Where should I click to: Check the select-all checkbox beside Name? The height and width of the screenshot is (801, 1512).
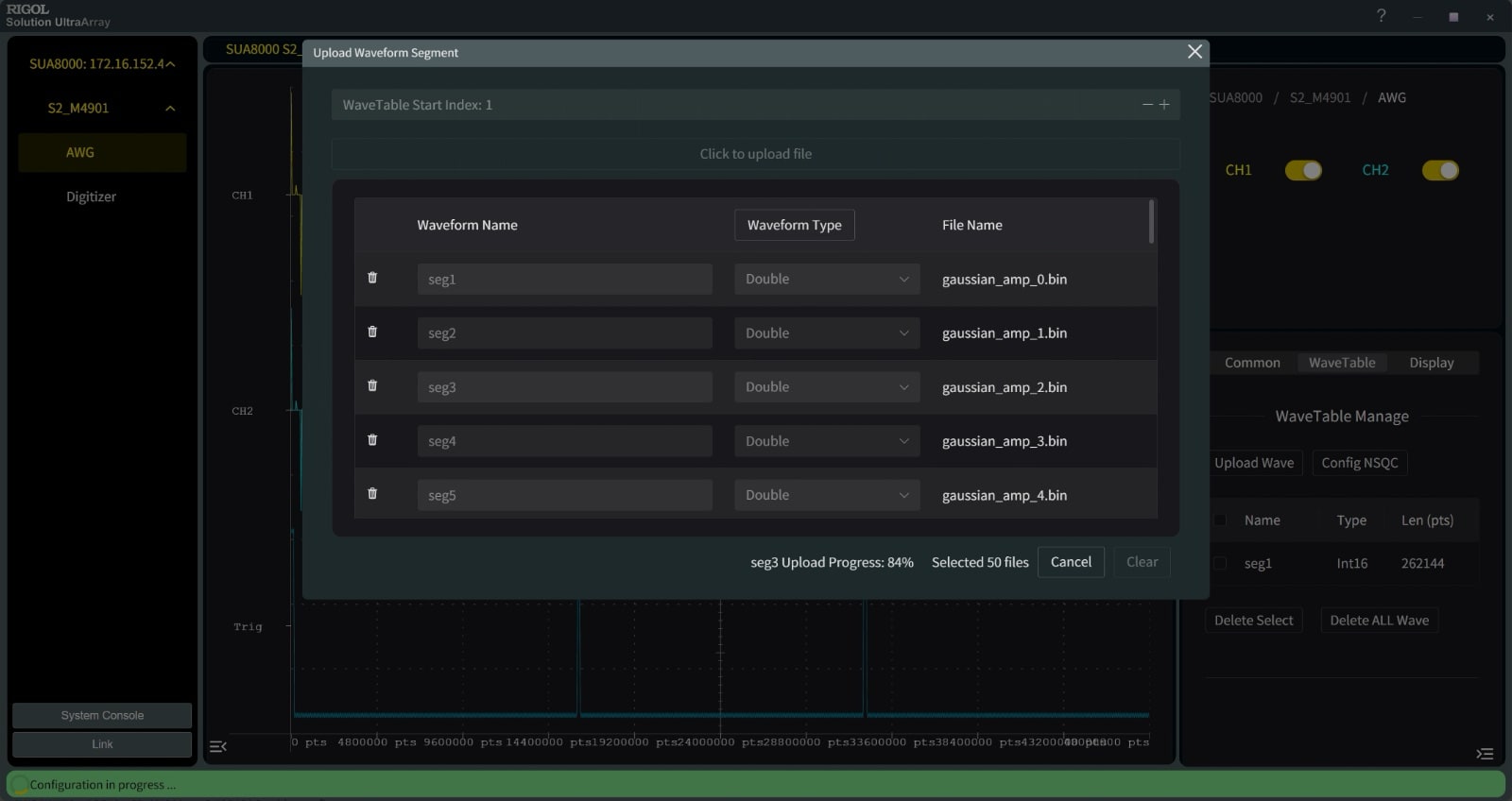tap(1220, 520)
